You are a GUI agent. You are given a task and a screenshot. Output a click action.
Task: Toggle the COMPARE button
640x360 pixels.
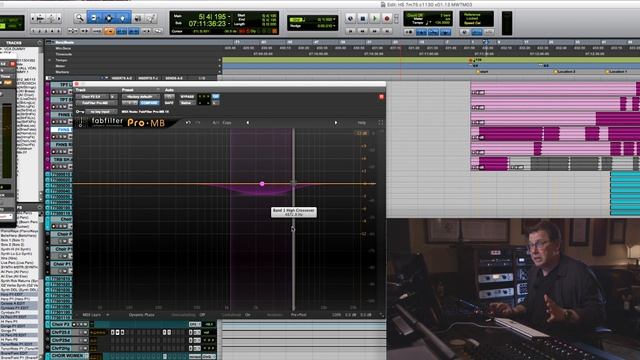click(149, 103)
